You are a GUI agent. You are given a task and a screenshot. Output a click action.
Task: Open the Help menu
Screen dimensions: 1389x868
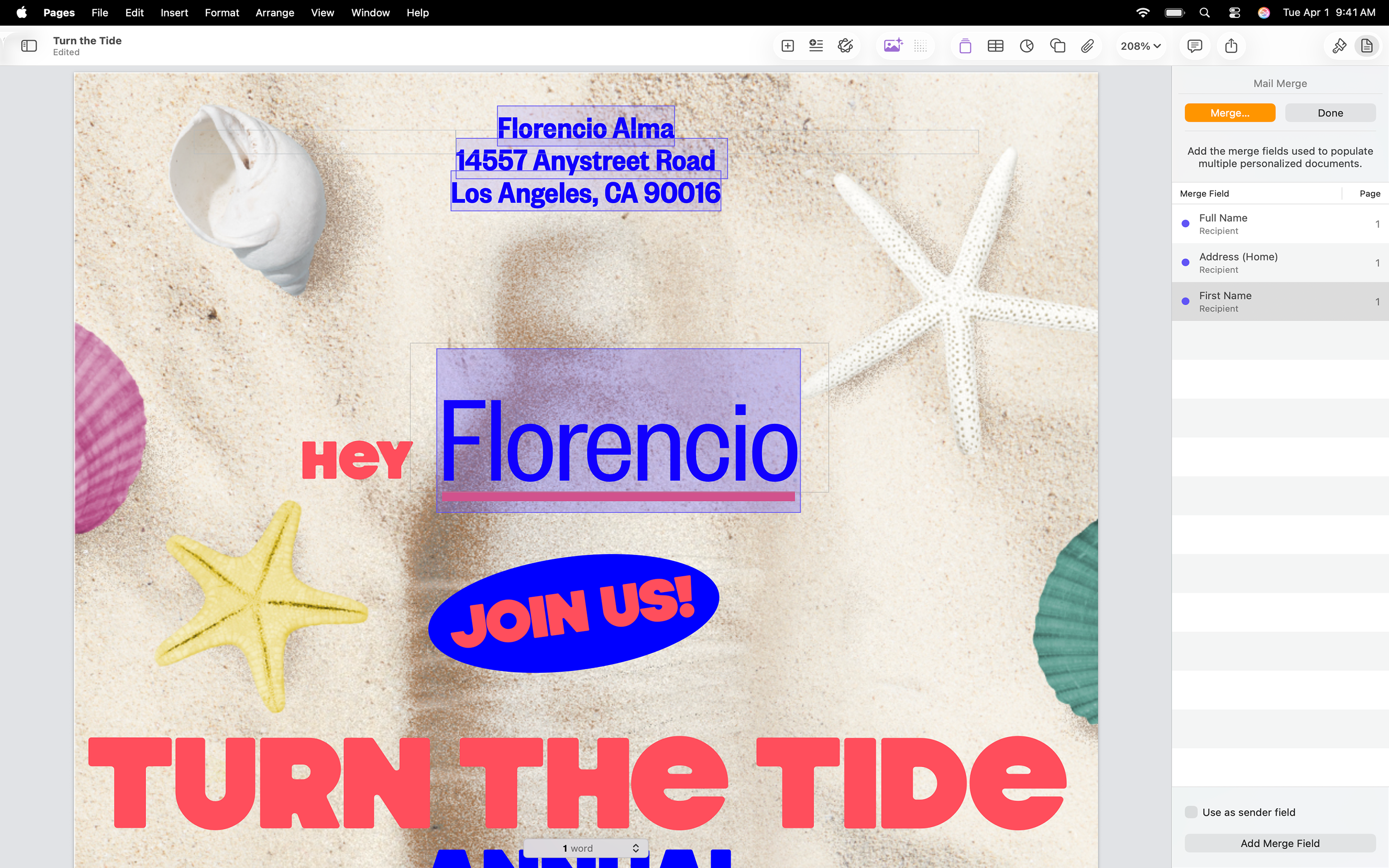point(417,13)
